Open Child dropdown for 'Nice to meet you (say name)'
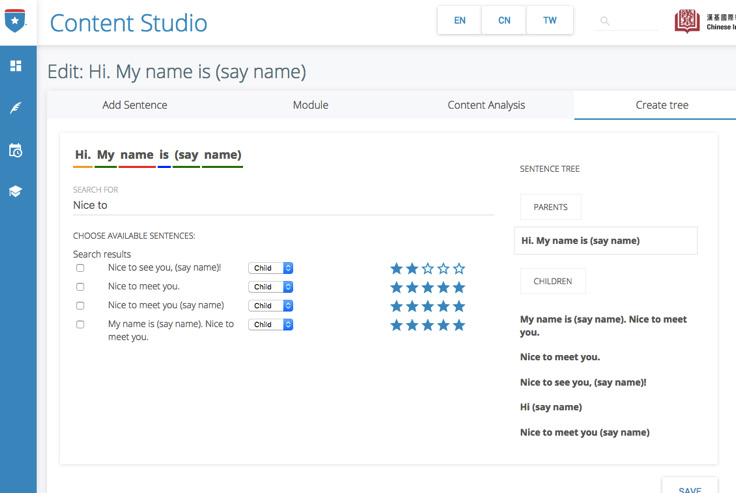The image size is (736, 493). point(271,306)
